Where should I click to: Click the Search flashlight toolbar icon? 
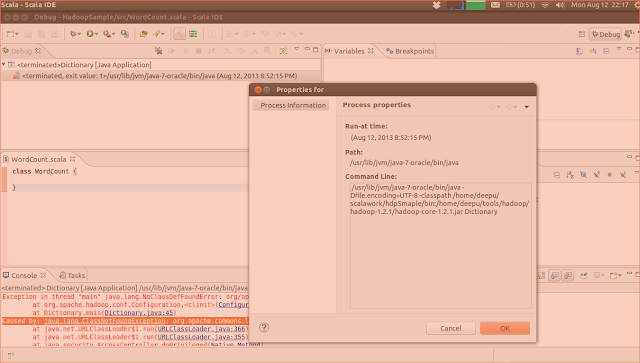[157, 34]
